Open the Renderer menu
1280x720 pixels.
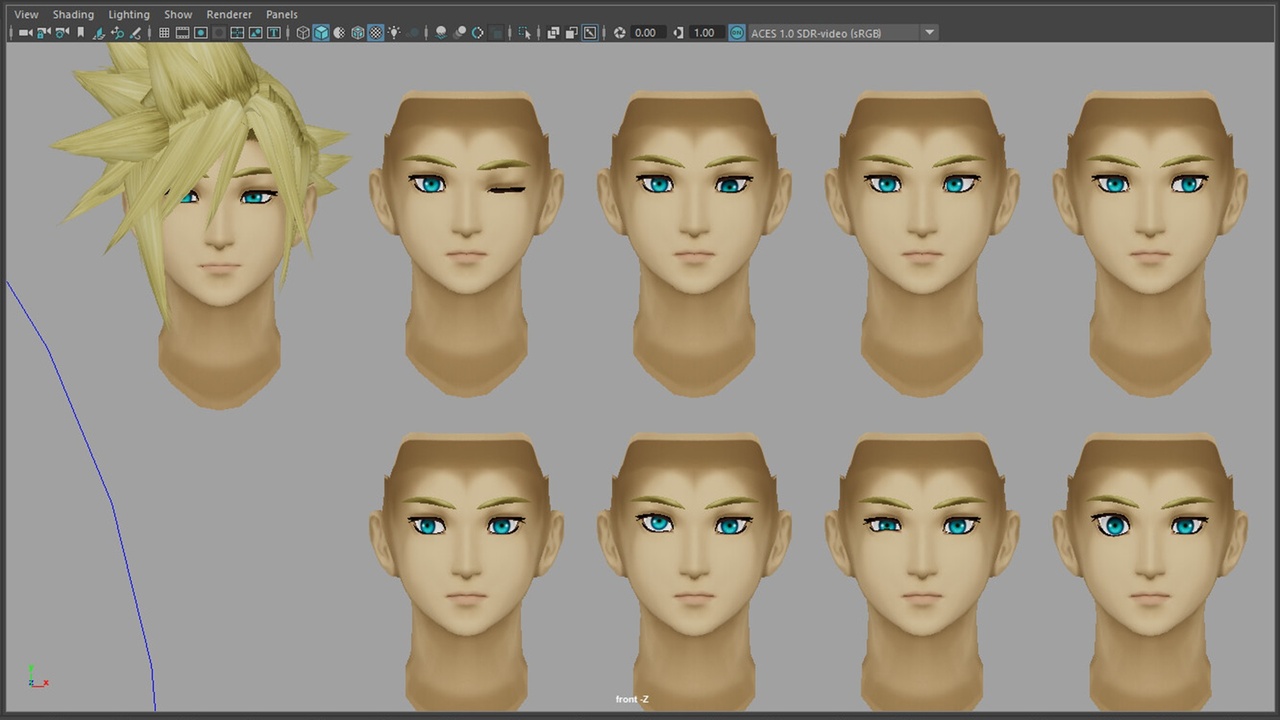[x=229, y=15]
